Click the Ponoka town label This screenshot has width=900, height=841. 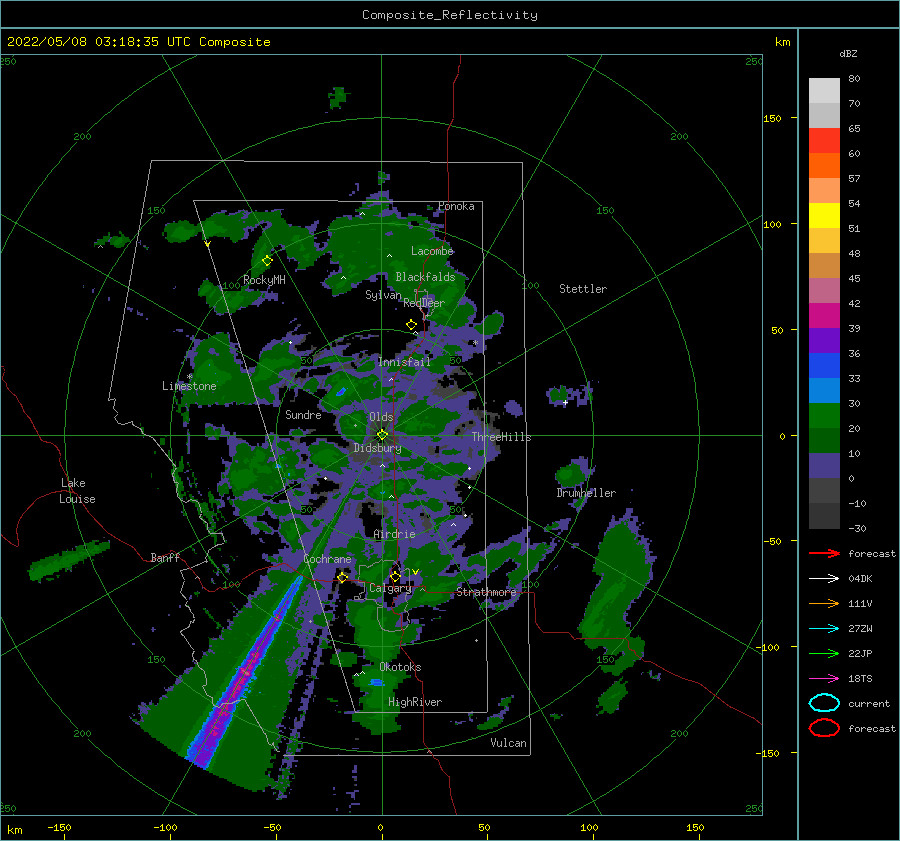pyautogui.click(x=456, y=206)
